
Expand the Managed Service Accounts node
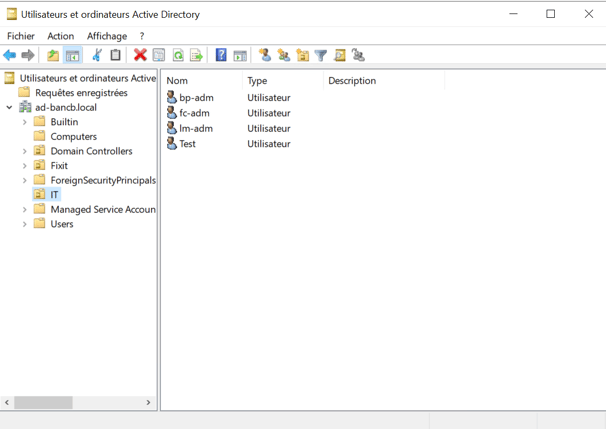24,209
